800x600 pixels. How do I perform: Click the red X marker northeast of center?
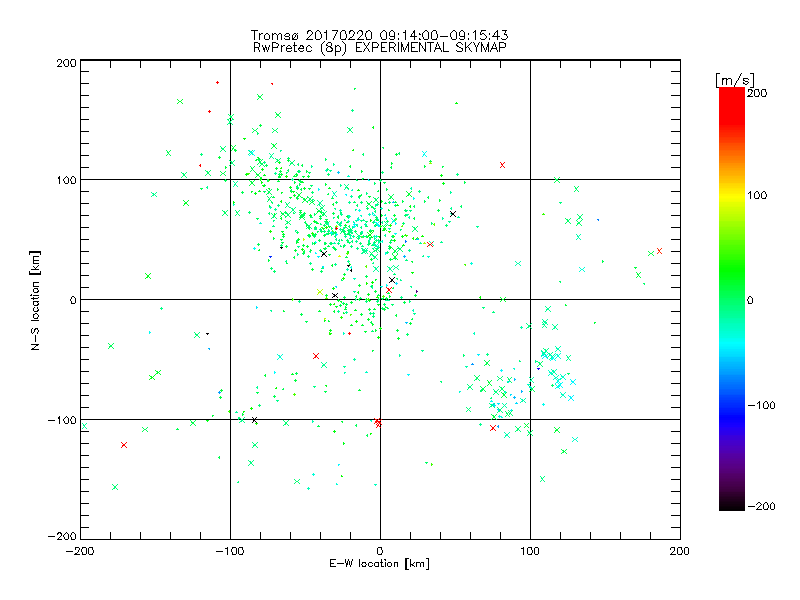point(503,165)
